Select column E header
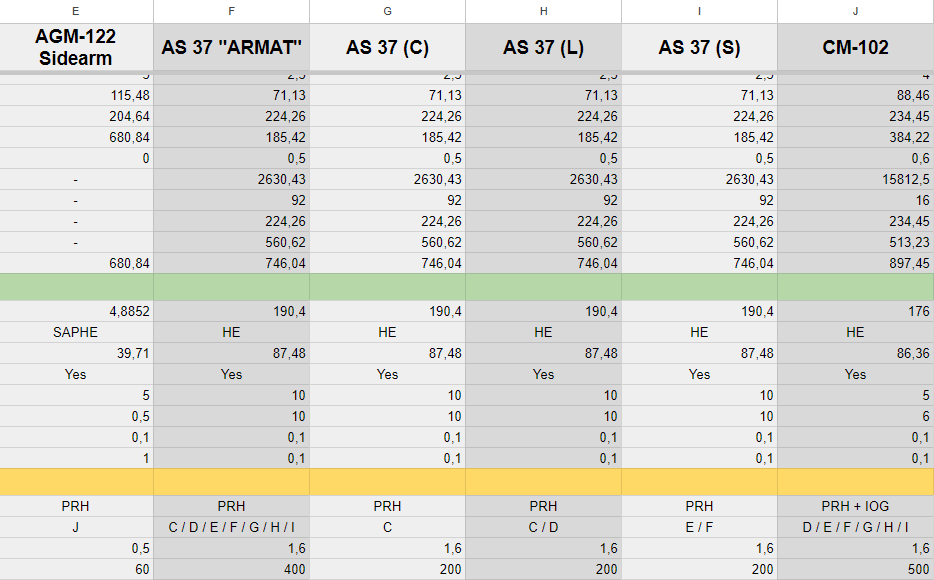Viewport: 934px width, 580px height. 76,11
